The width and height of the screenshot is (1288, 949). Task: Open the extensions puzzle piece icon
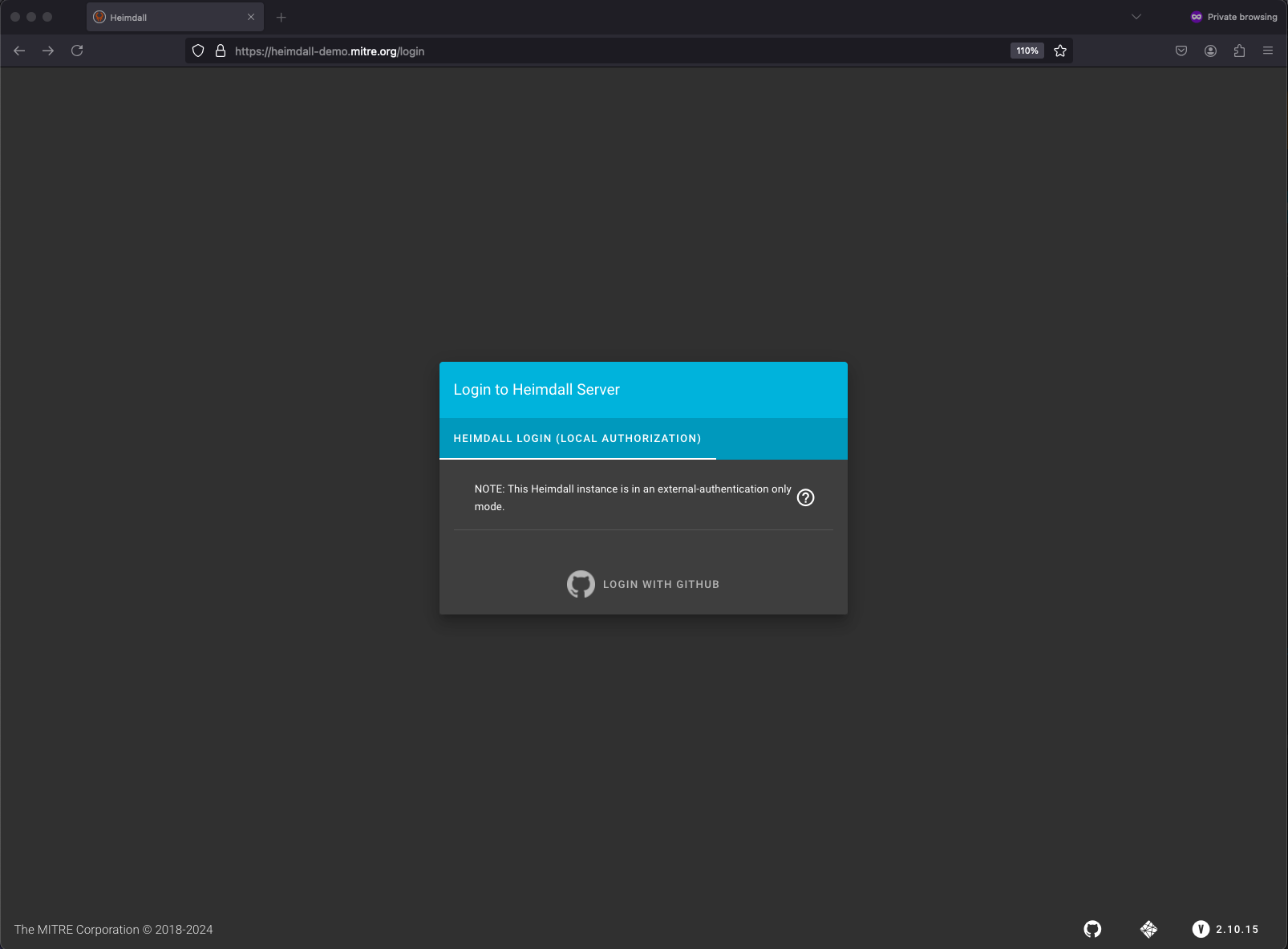pos(1239,50)
